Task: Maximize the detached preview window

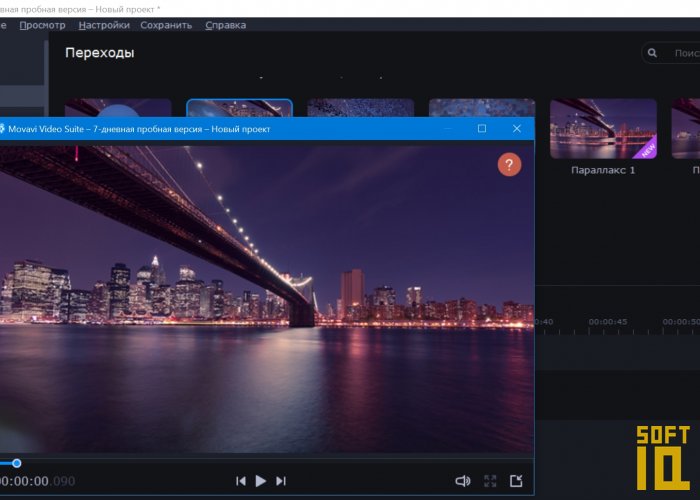Action: pos(482,129)
